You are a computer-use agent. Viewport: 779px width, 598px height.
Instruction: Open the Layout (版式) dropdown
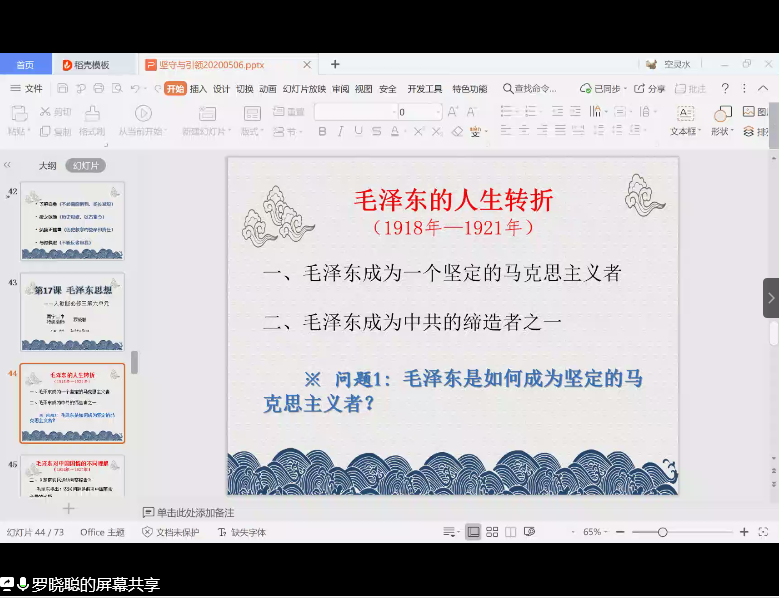[252, 131]
